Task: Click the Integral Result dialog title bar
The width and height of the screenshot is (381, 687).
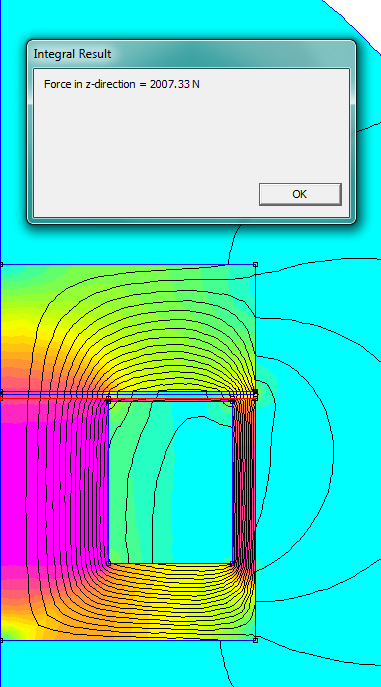Action: point(191,54)
